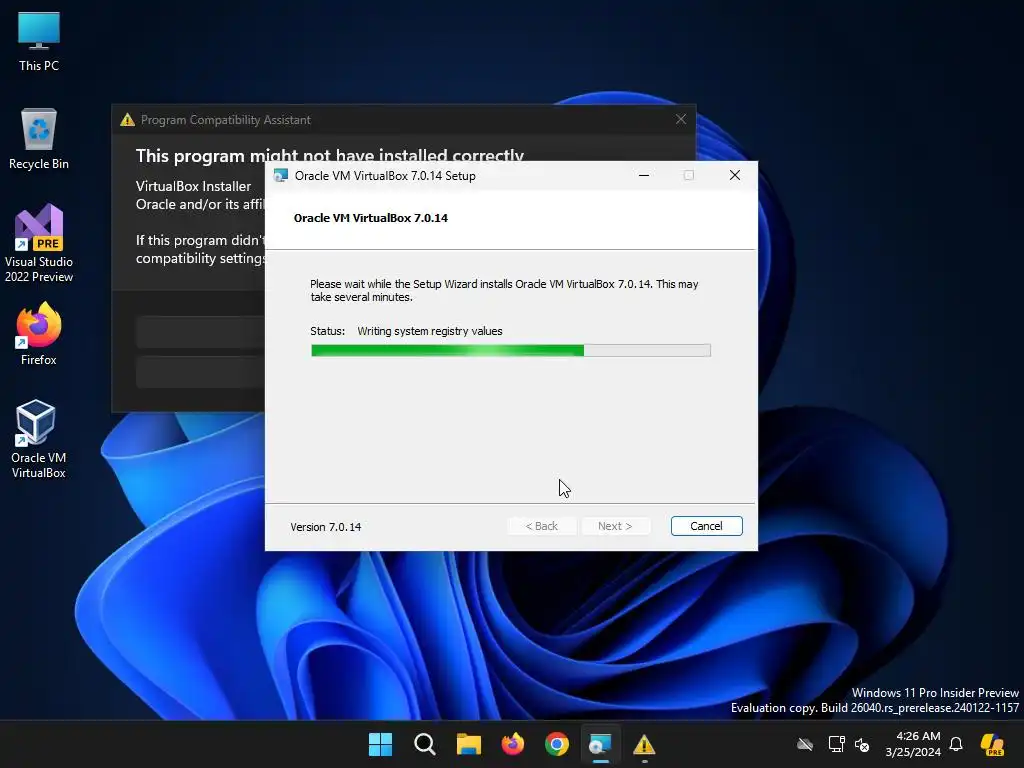The width and height of the screenshot is (1024, 768).
Task: Open the This PC desktop icon
Action: 39,42
